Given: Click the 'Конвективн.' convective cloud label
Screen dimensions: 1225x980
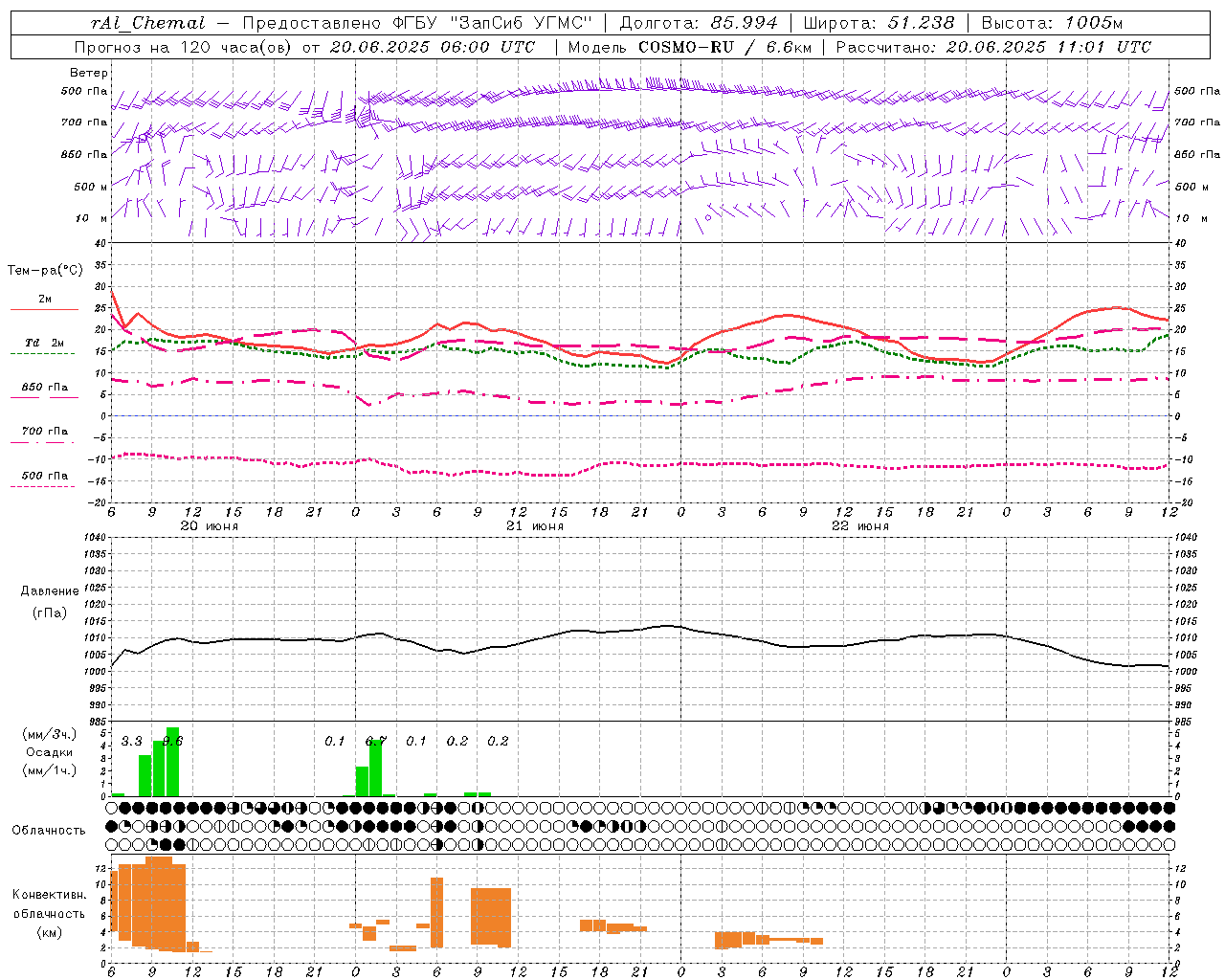Looking at the screenshot, I should coord(50,895).
